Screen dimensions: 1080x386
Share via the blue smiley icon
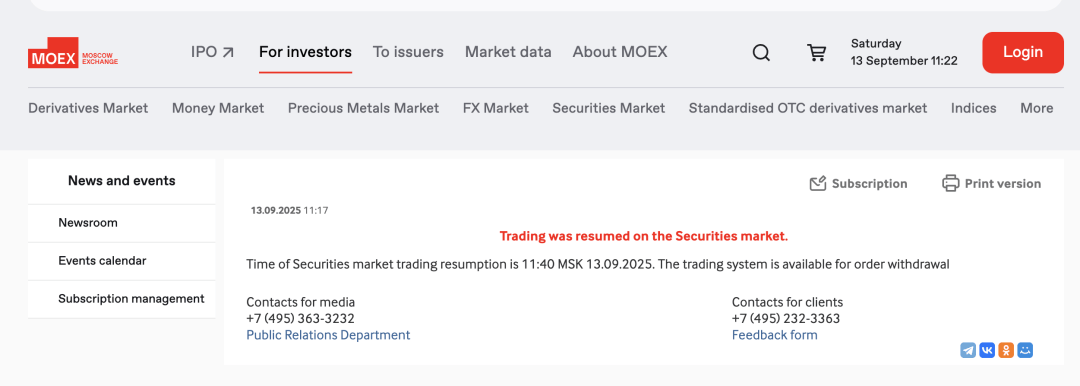[x=1026, y=350]
